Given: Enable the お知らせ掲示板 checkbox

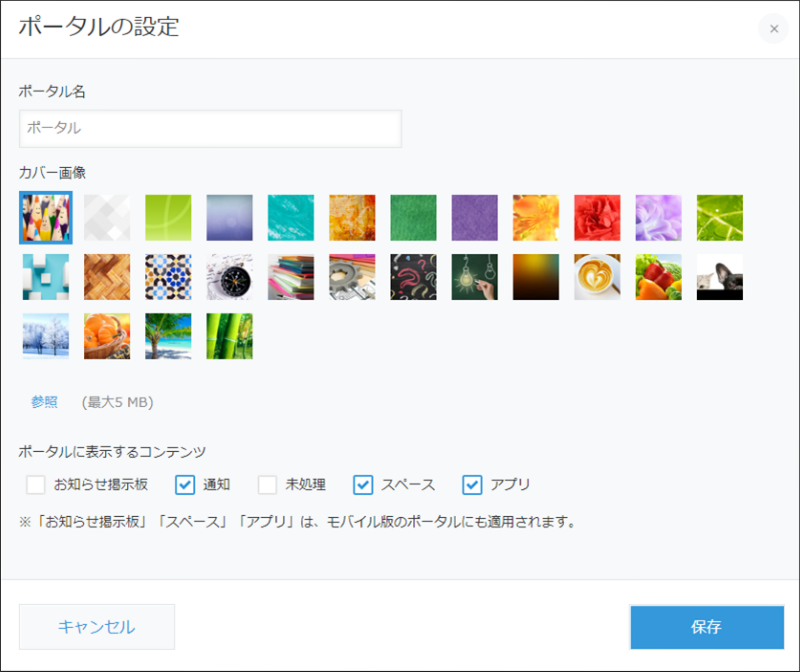Looking at the screenshot, I should tap(36, 485).
